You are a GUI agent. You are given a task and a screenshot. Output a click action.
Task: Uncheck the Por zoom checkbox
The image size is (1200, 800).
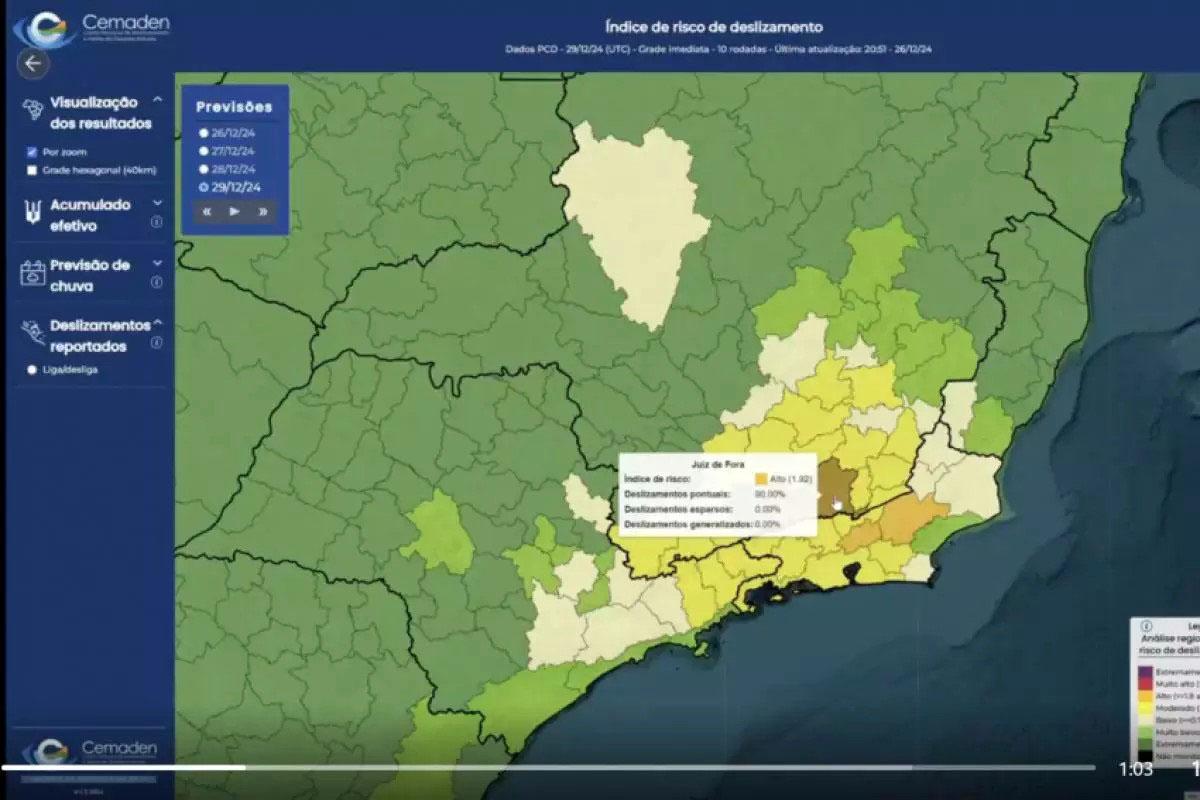(32, 152)
